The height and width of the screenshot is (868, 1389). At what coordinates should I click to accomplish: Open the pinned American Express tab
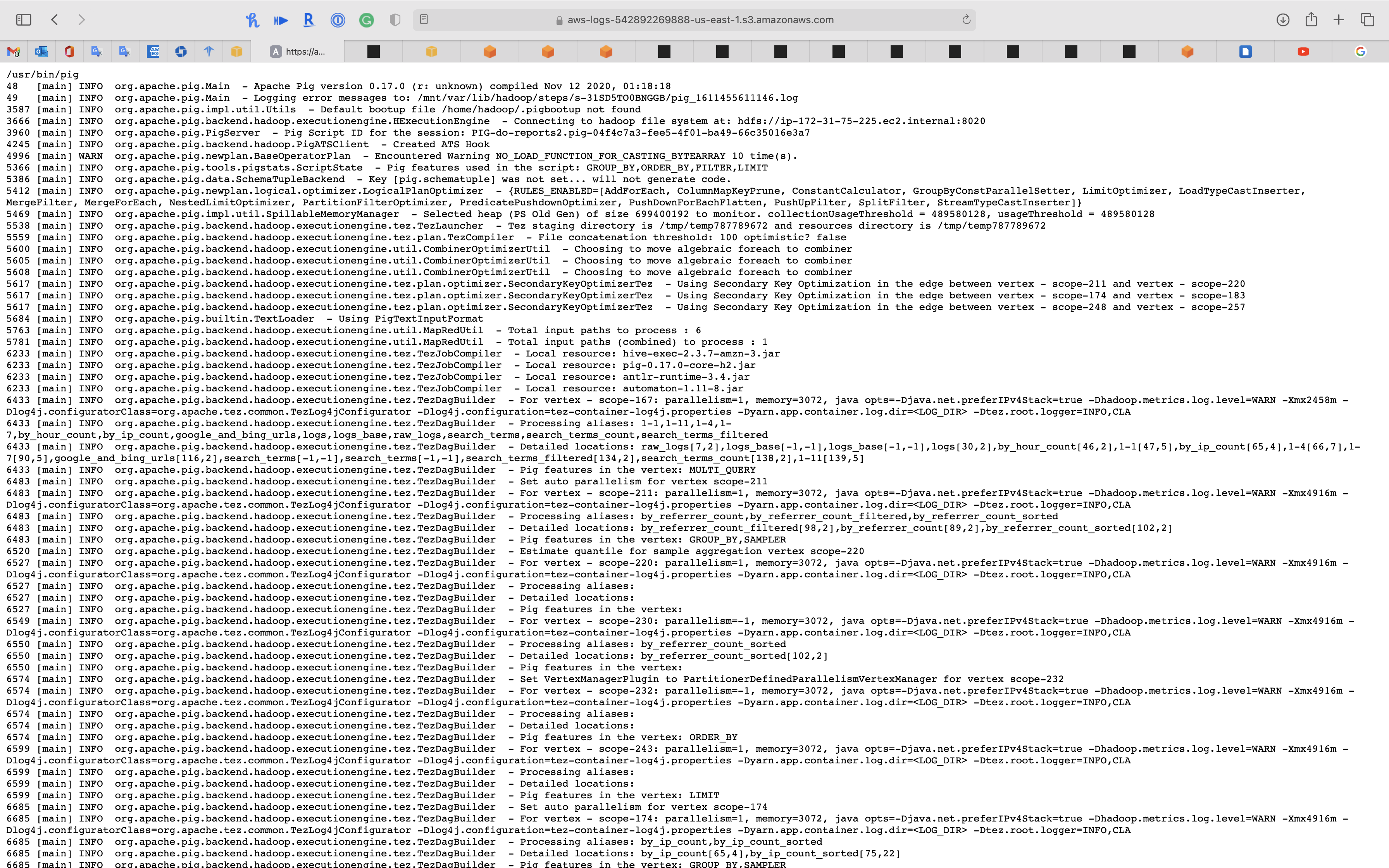tap(153, 52)
